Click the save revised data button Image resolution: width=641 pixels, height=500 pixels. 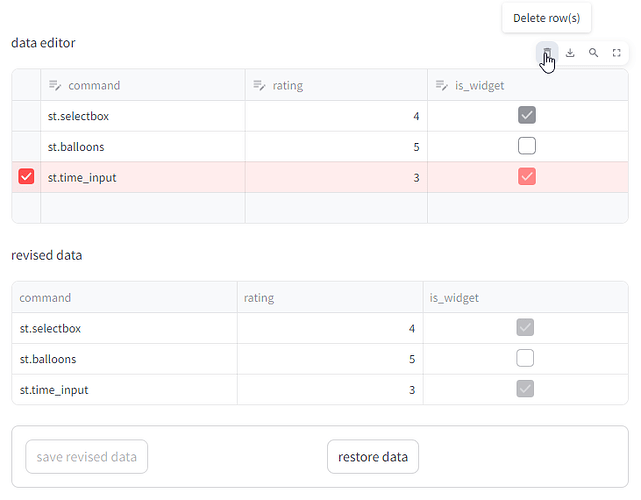87,457
